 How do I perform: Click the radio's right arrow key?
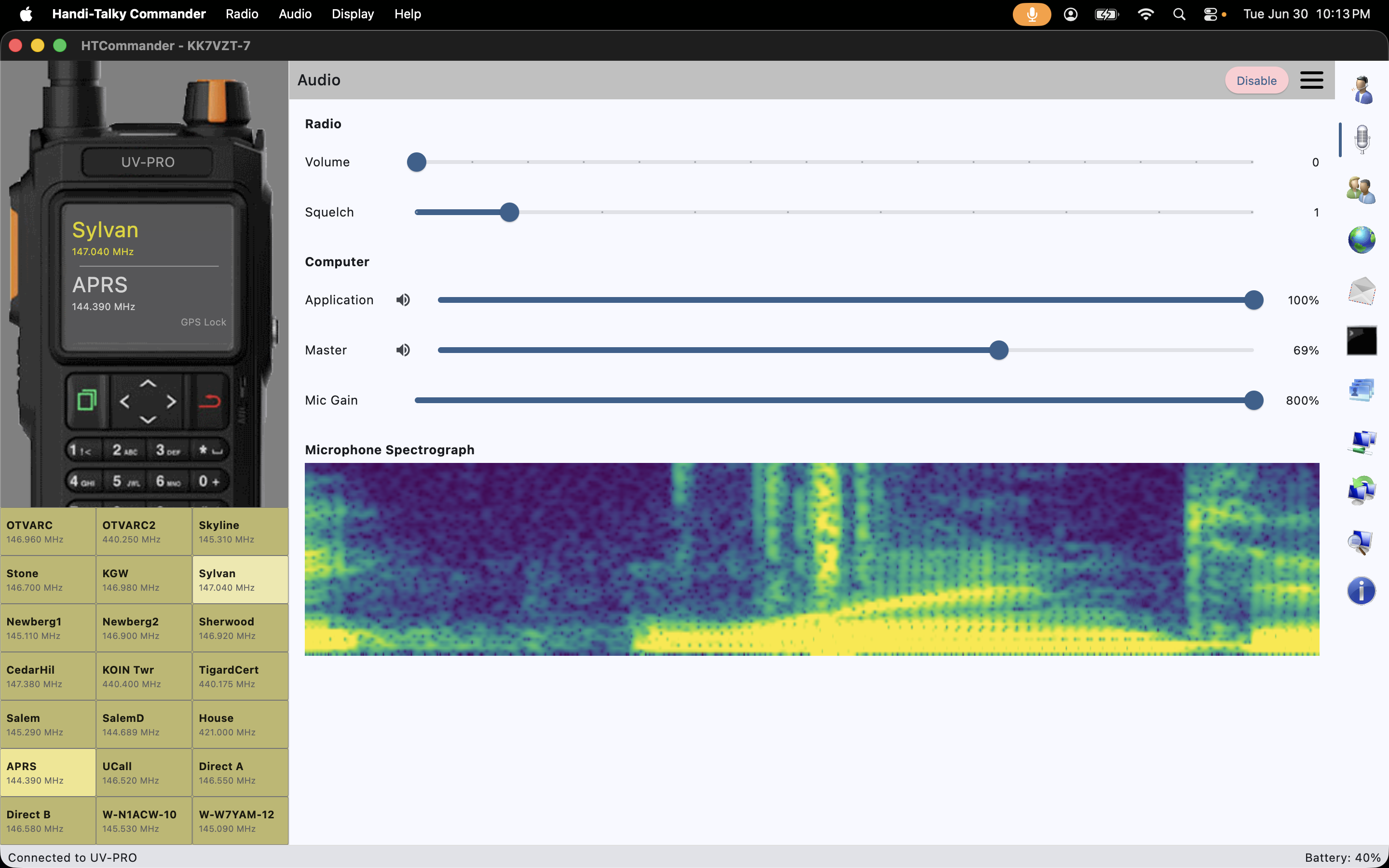pyautogui.click(x=171, y=401)
